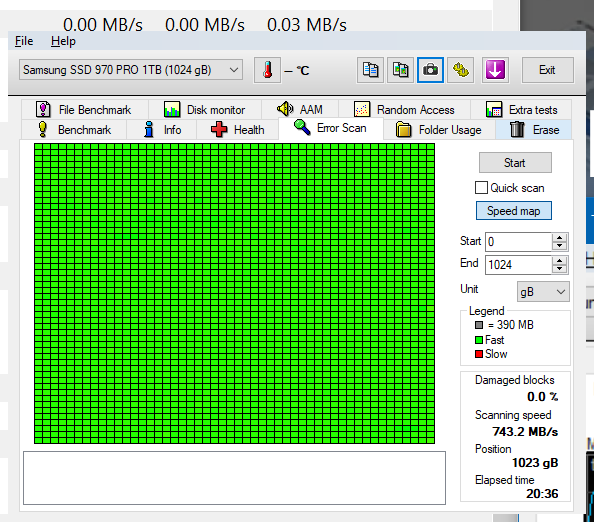The width and height of the screenshot is (594, 522).
Task: Switch to the Disk monitor tab
Action: [205, 110]
